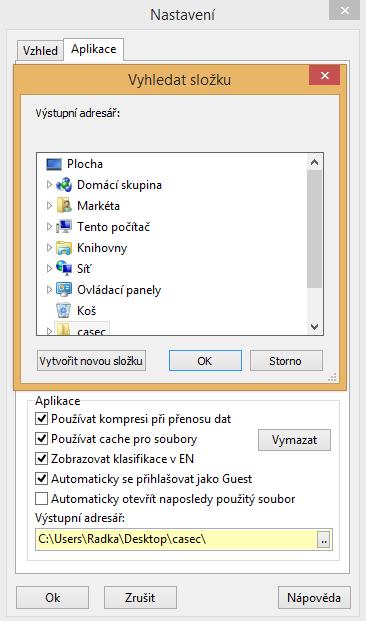Click Vymazat to clear the cache
366x621 pixels.
coord(294,440)
